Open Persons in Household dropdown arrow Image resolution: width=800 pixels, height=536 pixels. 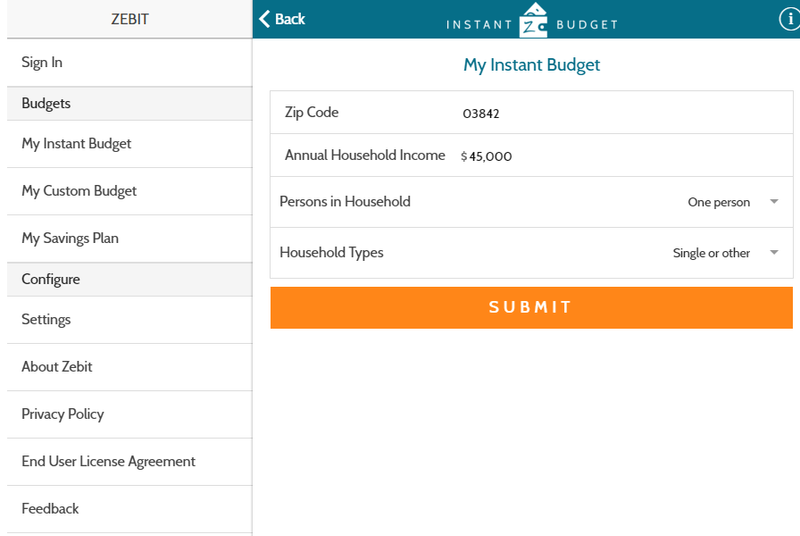[x=774, y=201]
